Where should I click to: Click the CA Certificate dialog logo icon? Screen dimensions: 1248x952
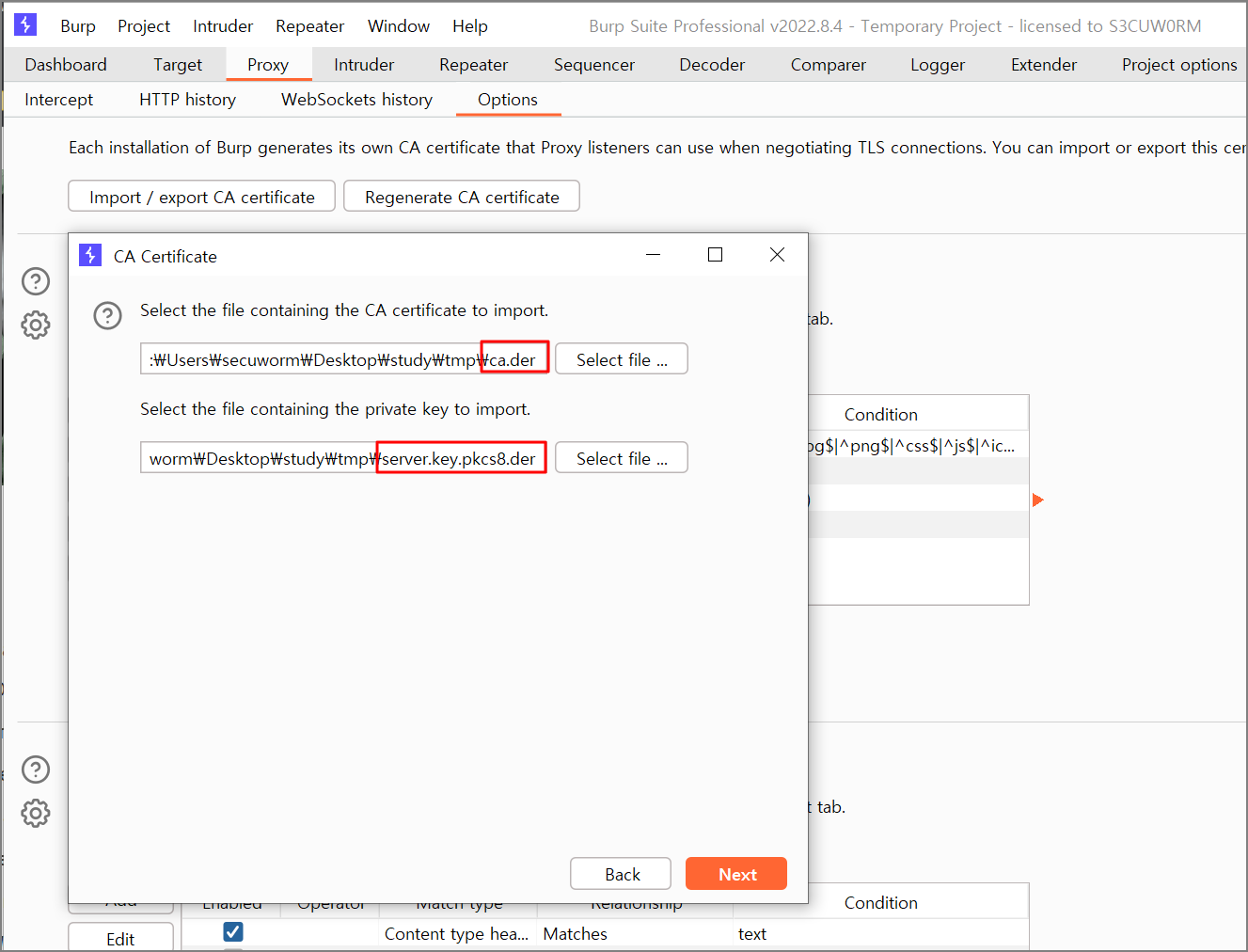90,255
